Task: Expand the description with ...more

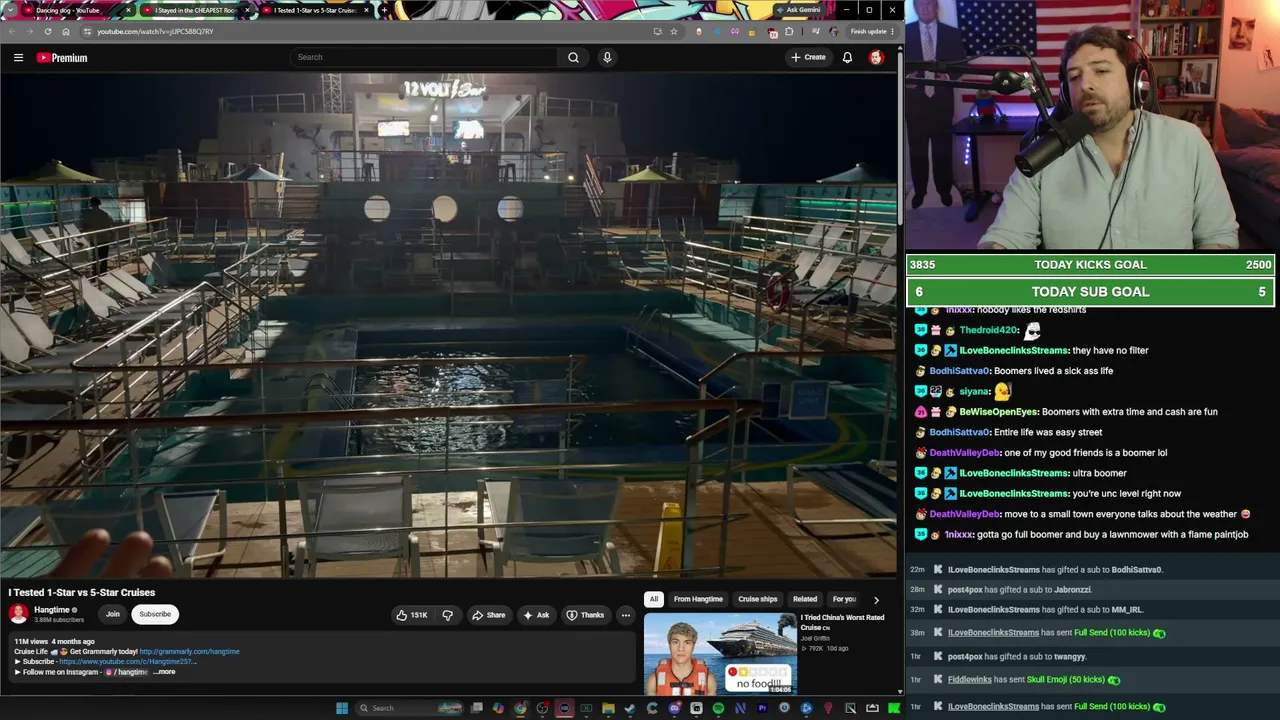Action: point(165,672)
